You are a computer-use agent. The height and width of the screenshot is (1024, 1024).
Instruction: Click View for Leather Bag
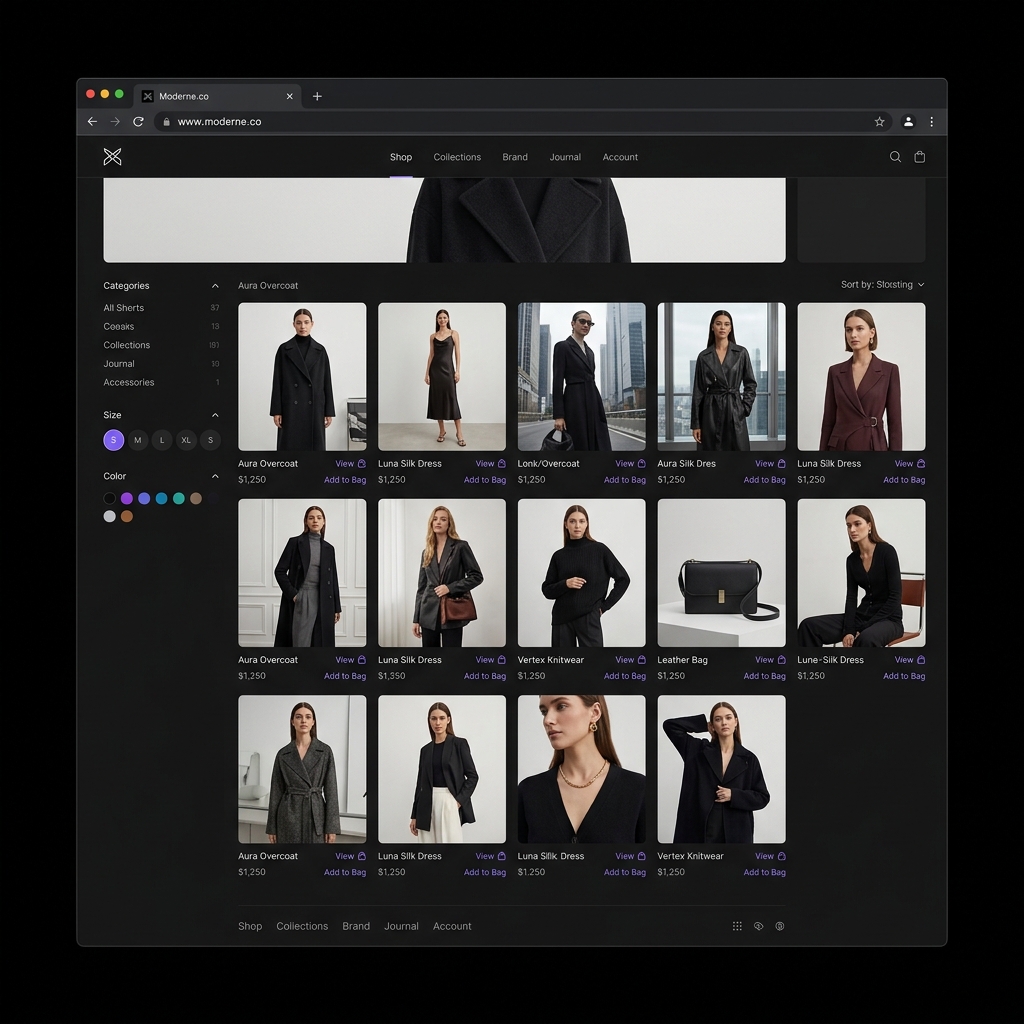[764, 660]
